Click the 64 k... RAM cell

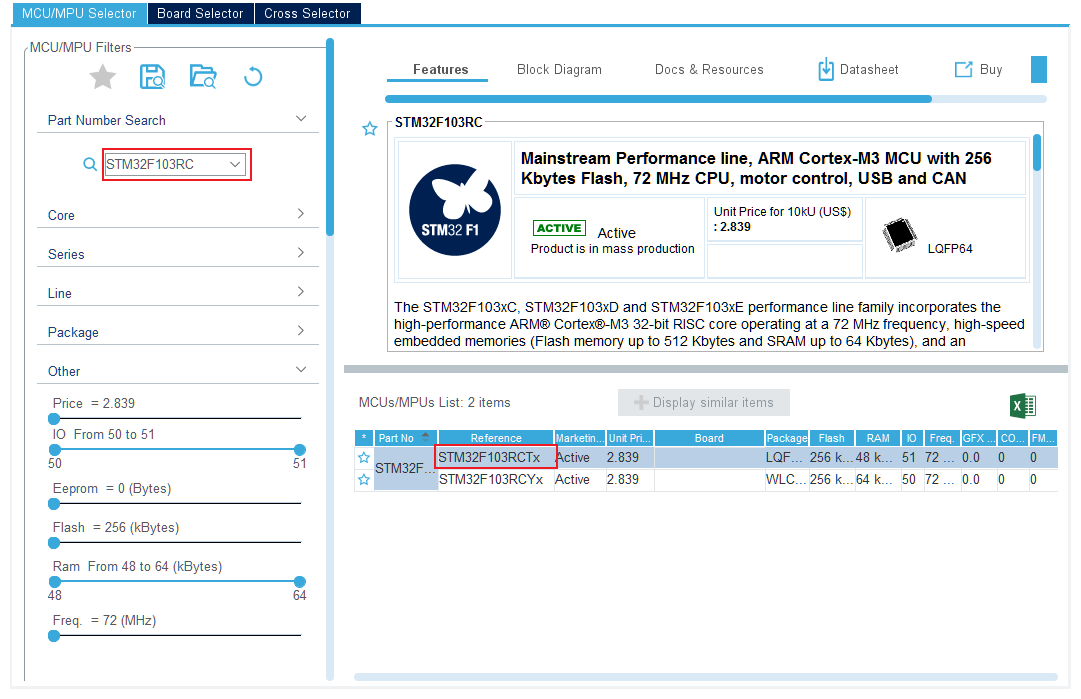[878, 479]
